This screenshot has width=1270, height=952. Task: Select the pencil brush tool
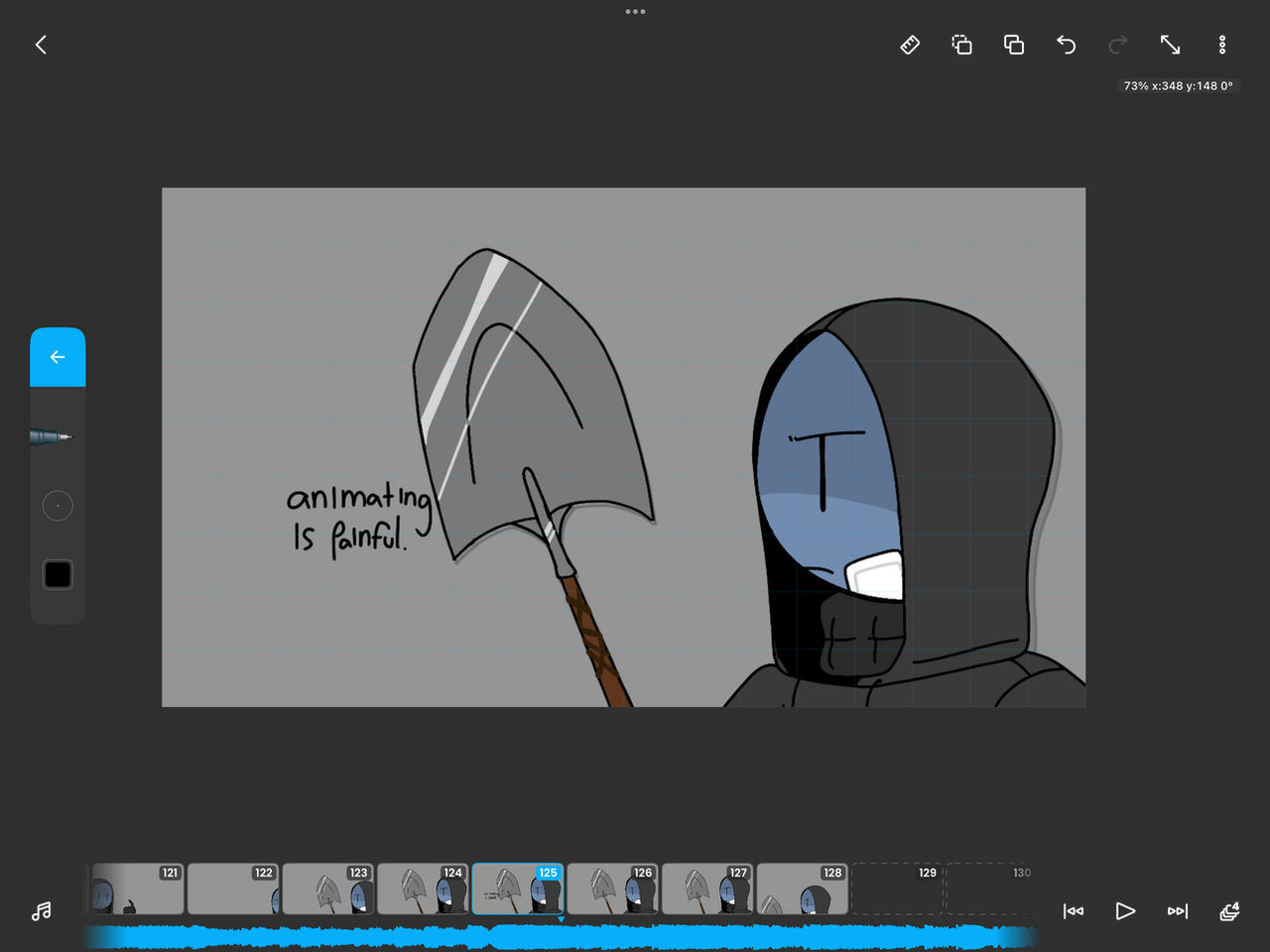(52, 436)
